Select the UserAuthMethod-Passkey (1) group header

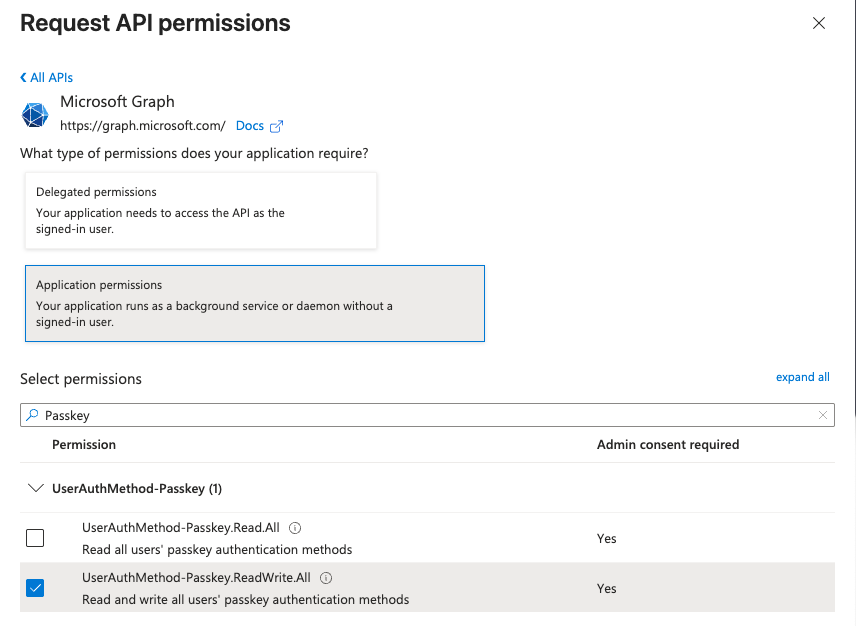(x=137, y=489)
